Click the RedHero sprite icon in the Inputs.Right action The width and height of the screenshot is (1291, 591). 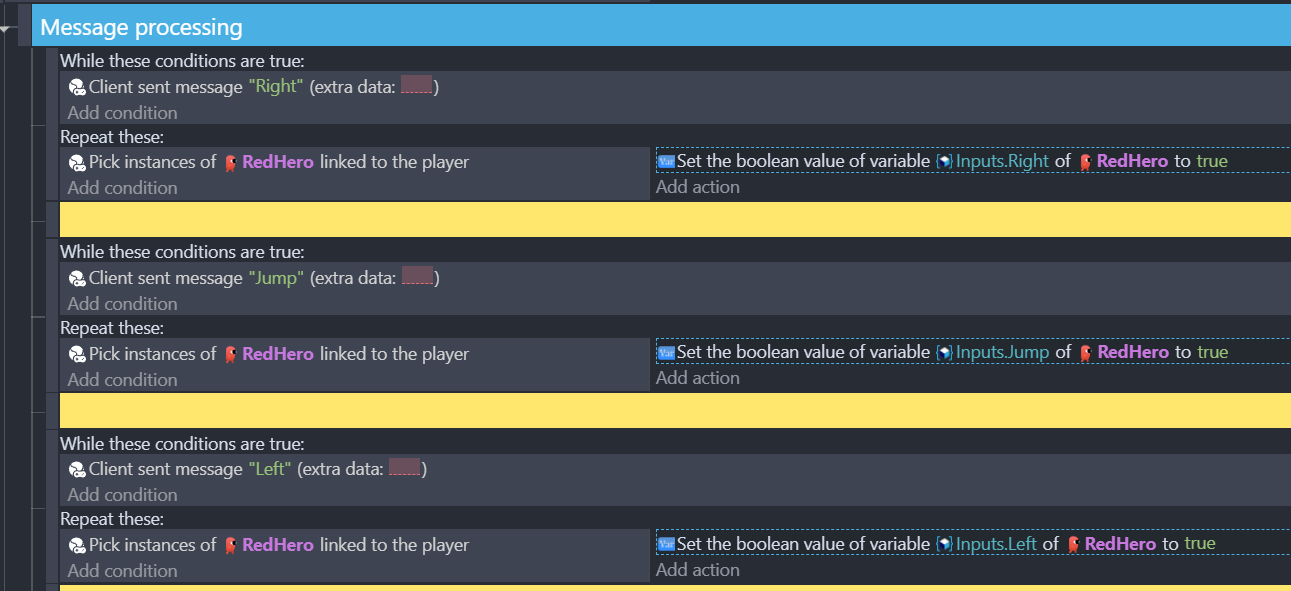coord(1085,162)
